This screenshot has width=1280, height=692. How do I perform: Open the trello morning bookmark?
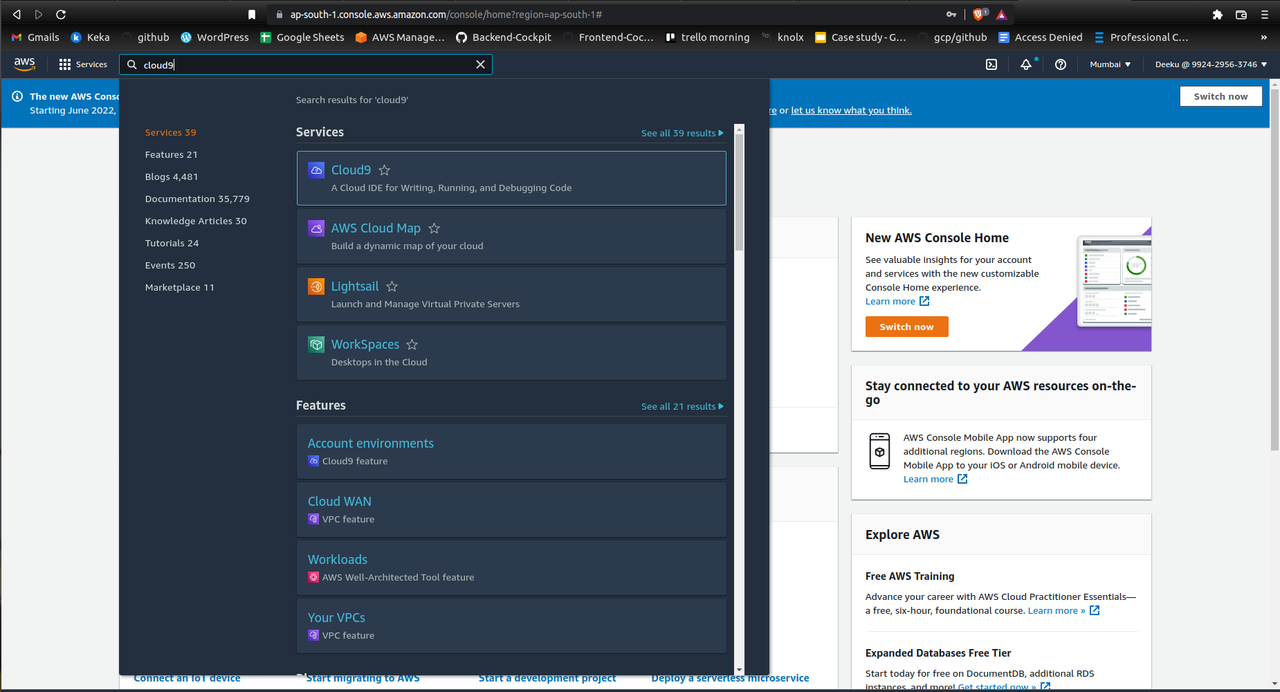707,37
